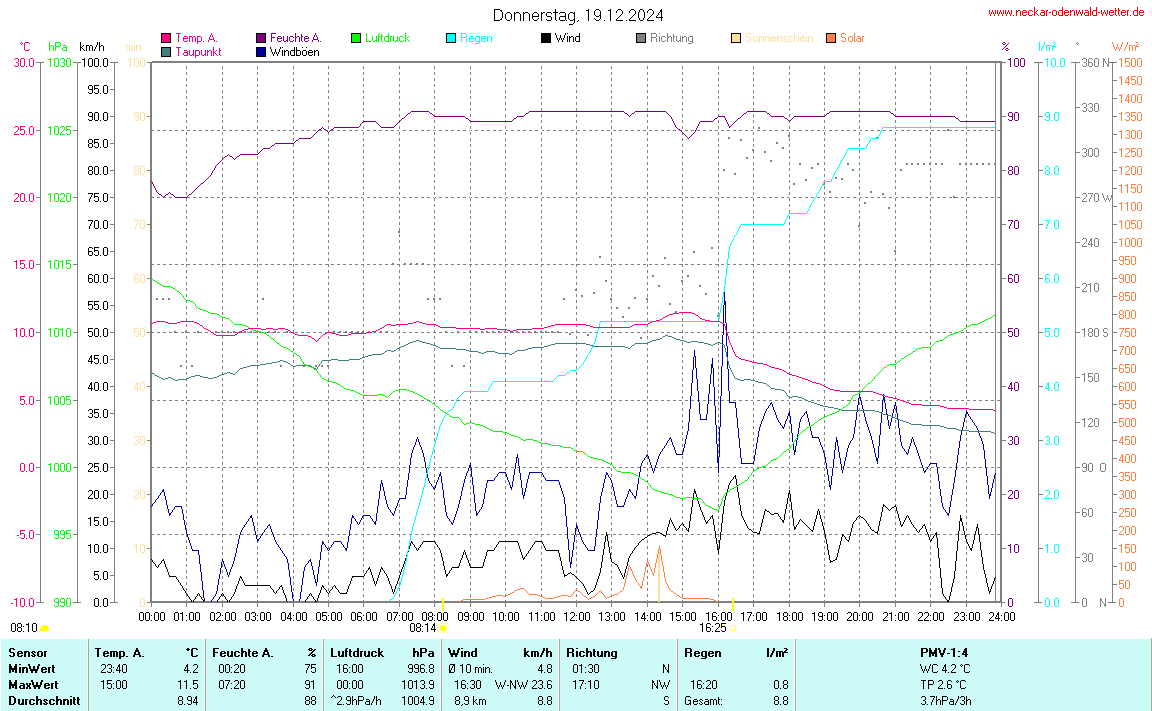Image resolution: width=1152 pixels, height=711 pixels.
Task: Click the 16:25 sunset marker on the timeline
Action: 732,628
